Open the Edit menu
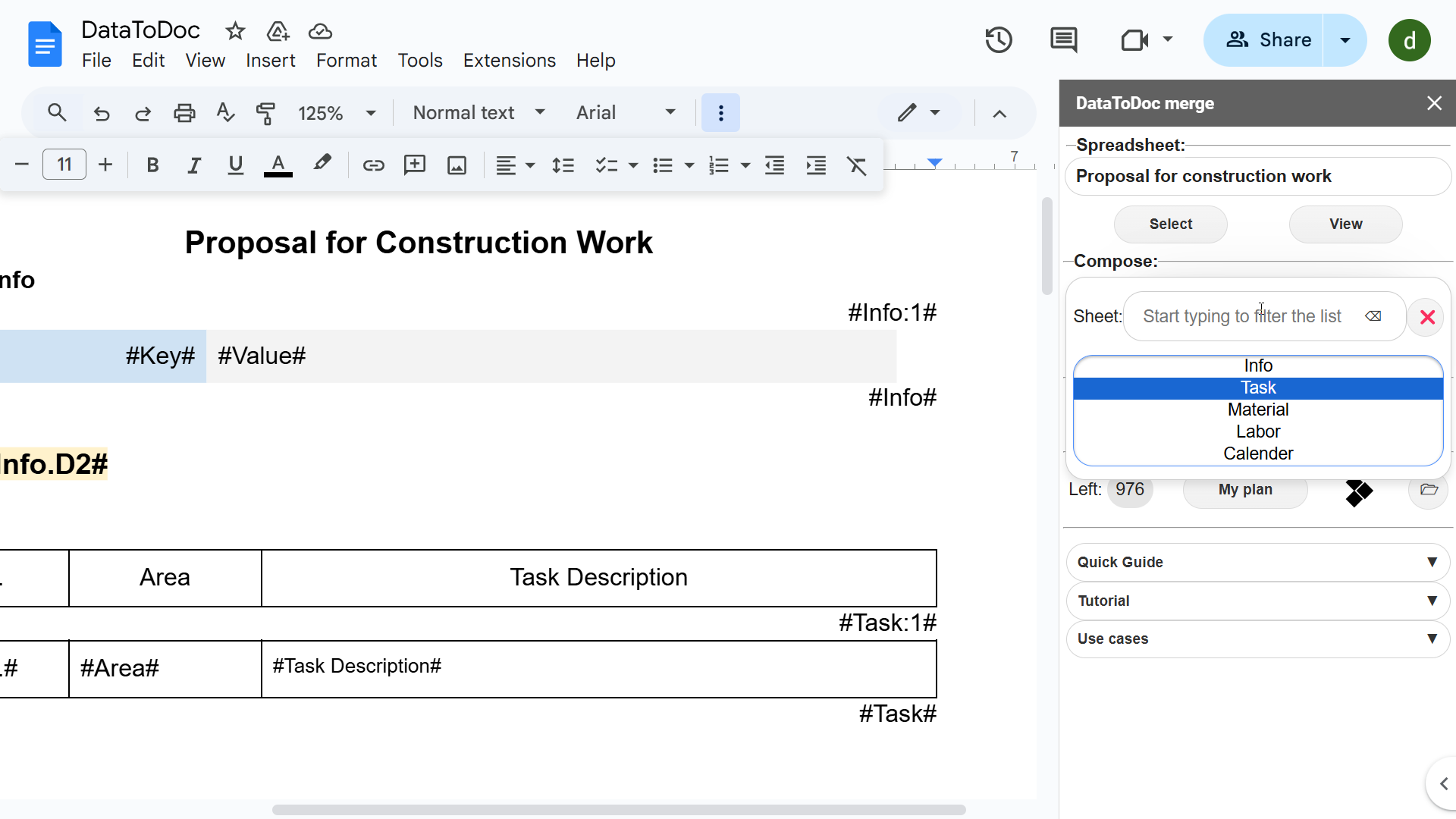The image size is (1456, 819). point(148,61)
